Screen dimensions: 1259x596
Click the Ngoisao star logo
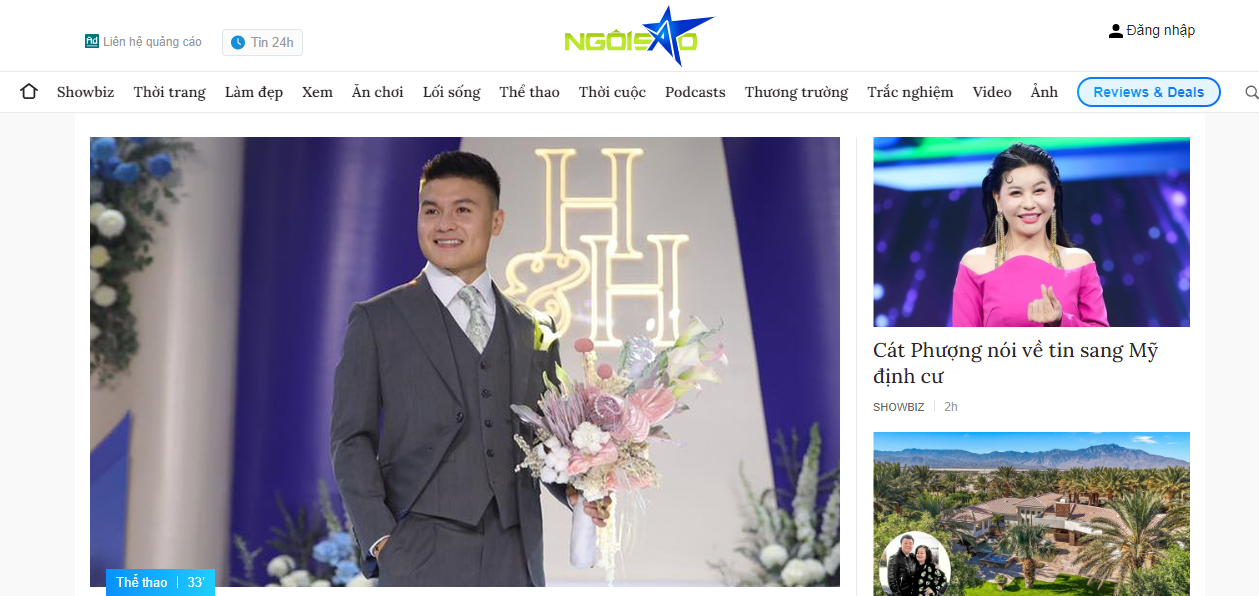click(x=639, y=36)
